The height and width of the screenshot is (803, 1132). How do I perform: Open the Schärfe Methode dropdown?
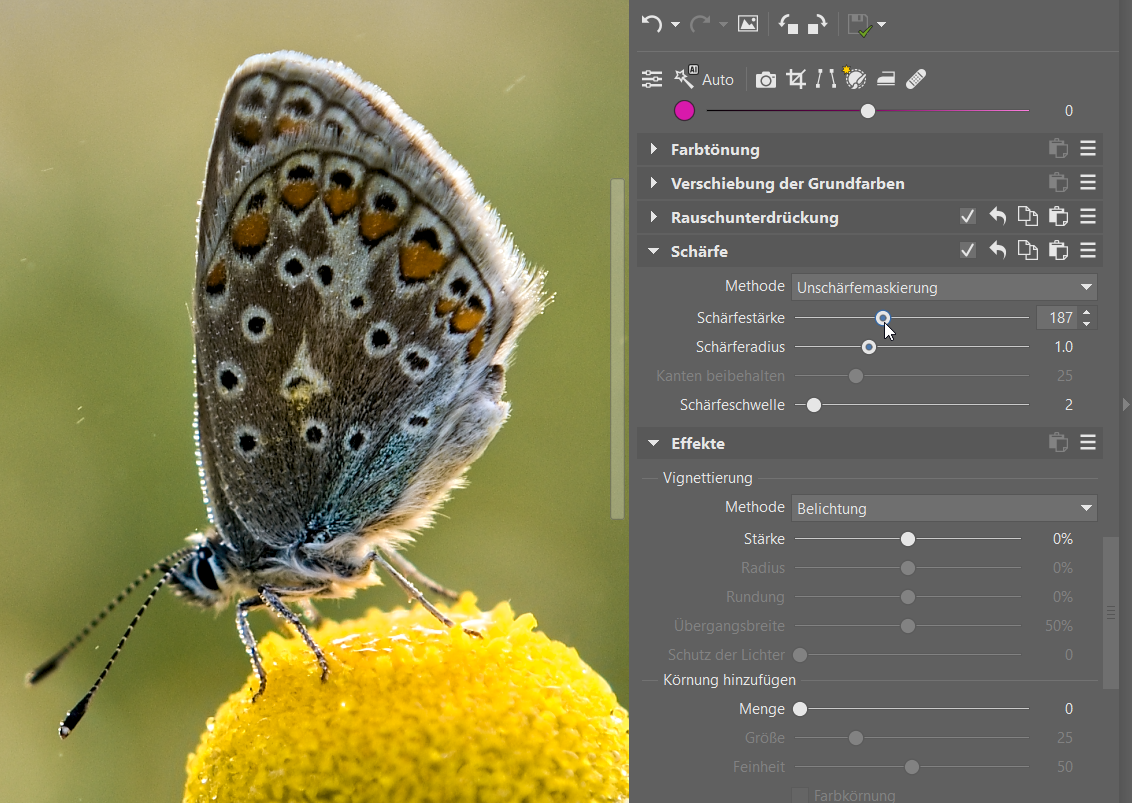944,288
